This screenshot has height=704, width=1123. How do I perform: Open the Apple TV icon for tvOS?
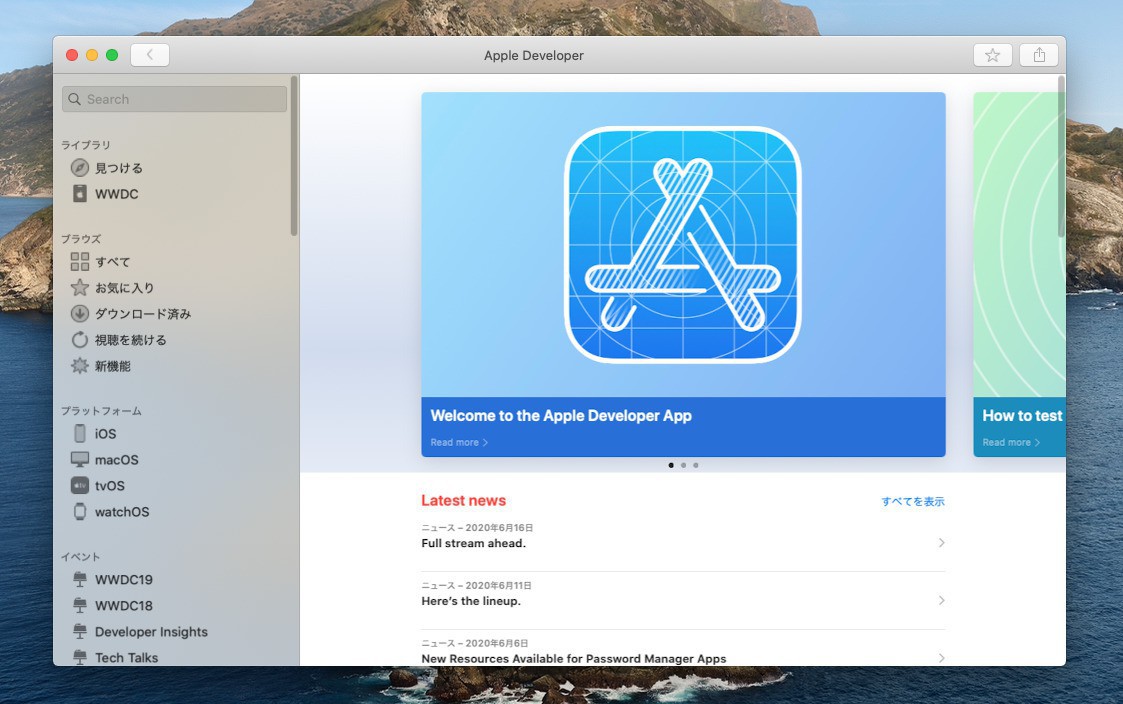click(x=79, y=486)
